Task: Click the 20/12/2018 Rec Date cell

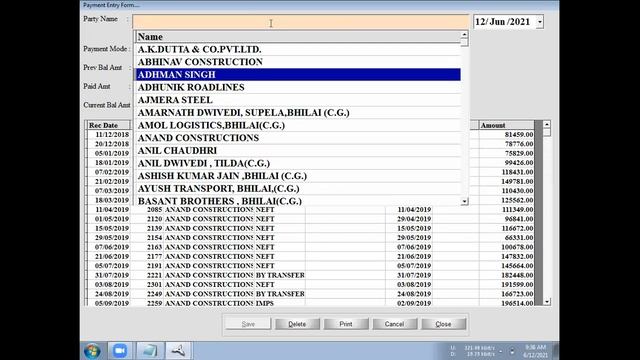Action: [x=109, y=144]
